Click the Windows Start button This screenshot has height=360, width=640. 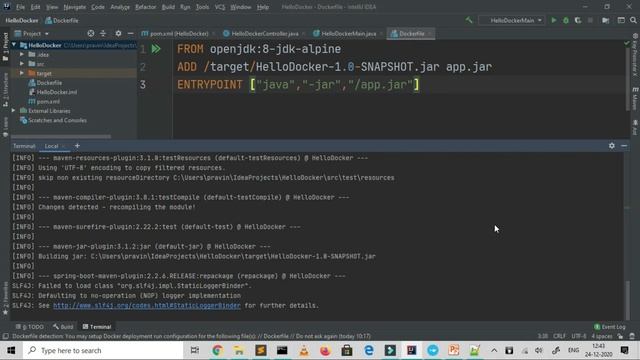(11, 350)
